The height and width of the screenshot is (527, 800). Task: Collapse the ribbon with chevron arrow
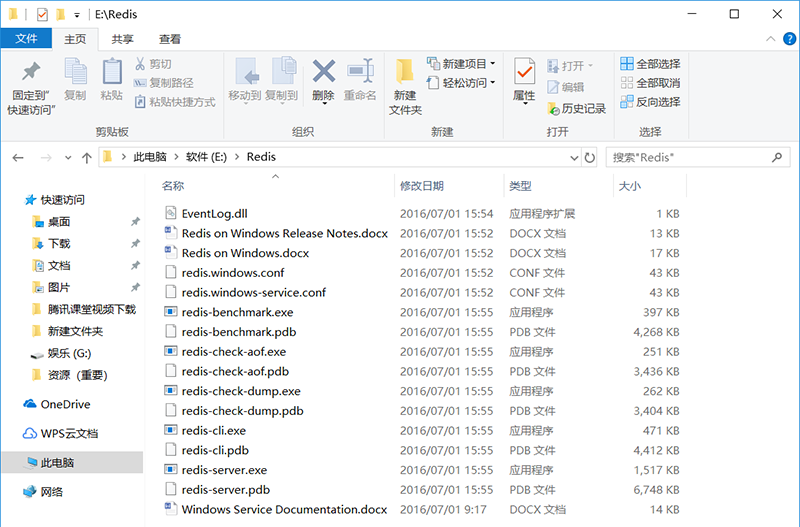[x=771, y=39]
